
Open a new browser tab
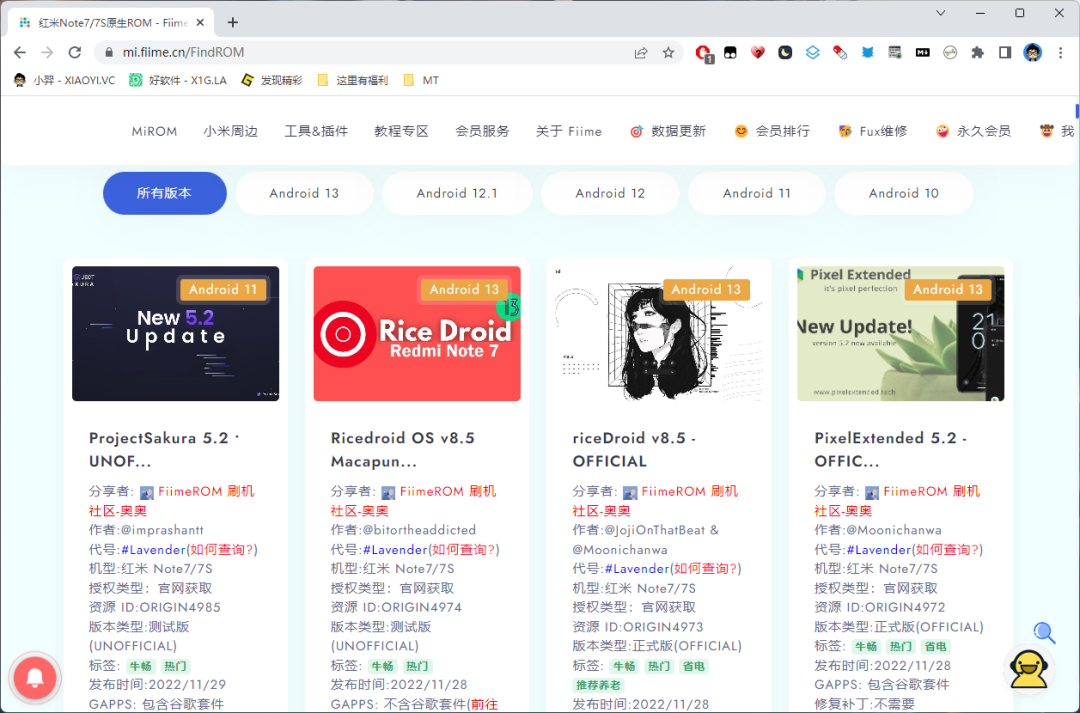pyautogui.click(x=233, y=22)
